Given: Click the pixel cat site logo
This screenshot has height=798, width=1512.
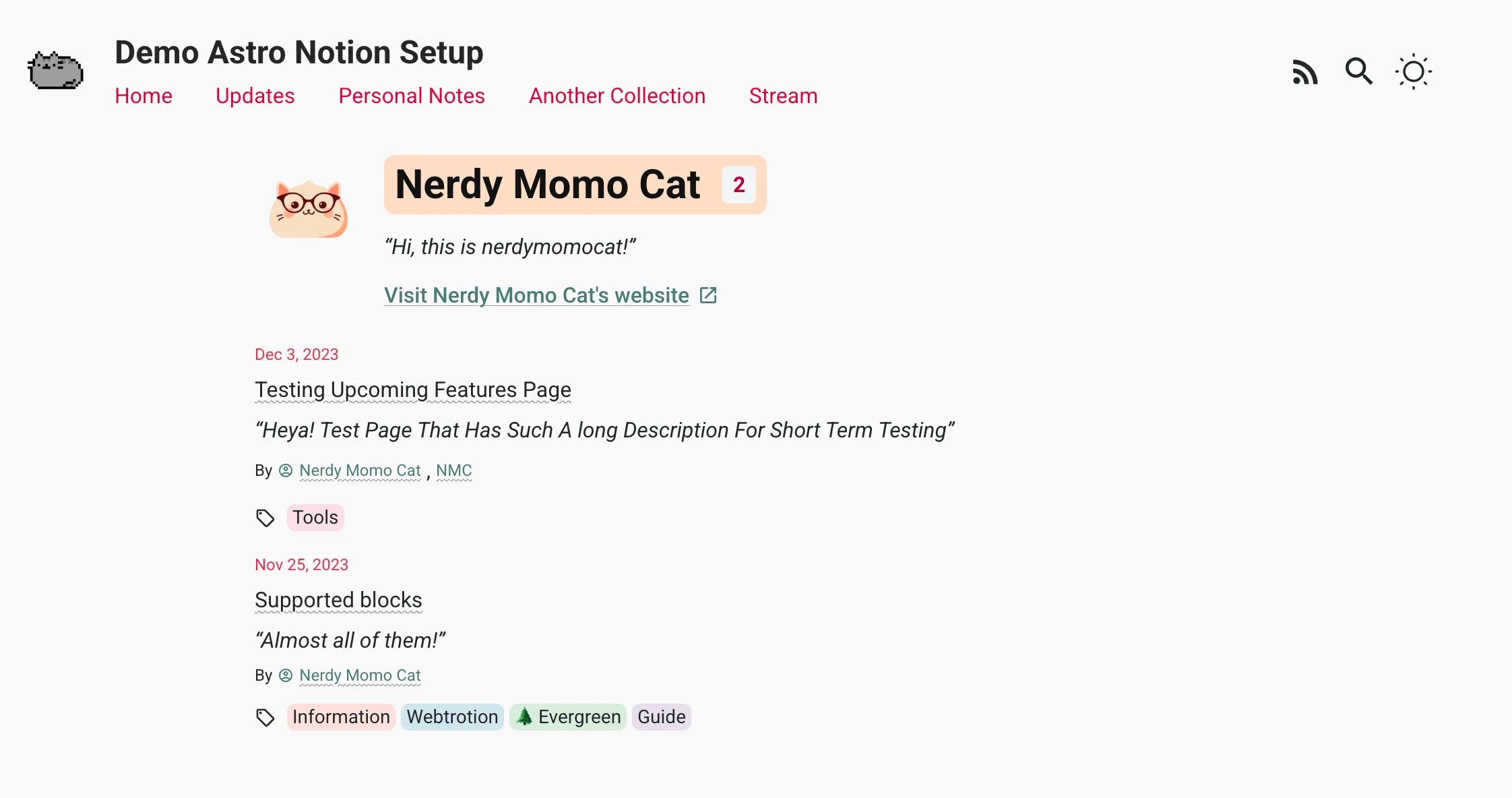Looking at the screenshot, I should (55, 71).
